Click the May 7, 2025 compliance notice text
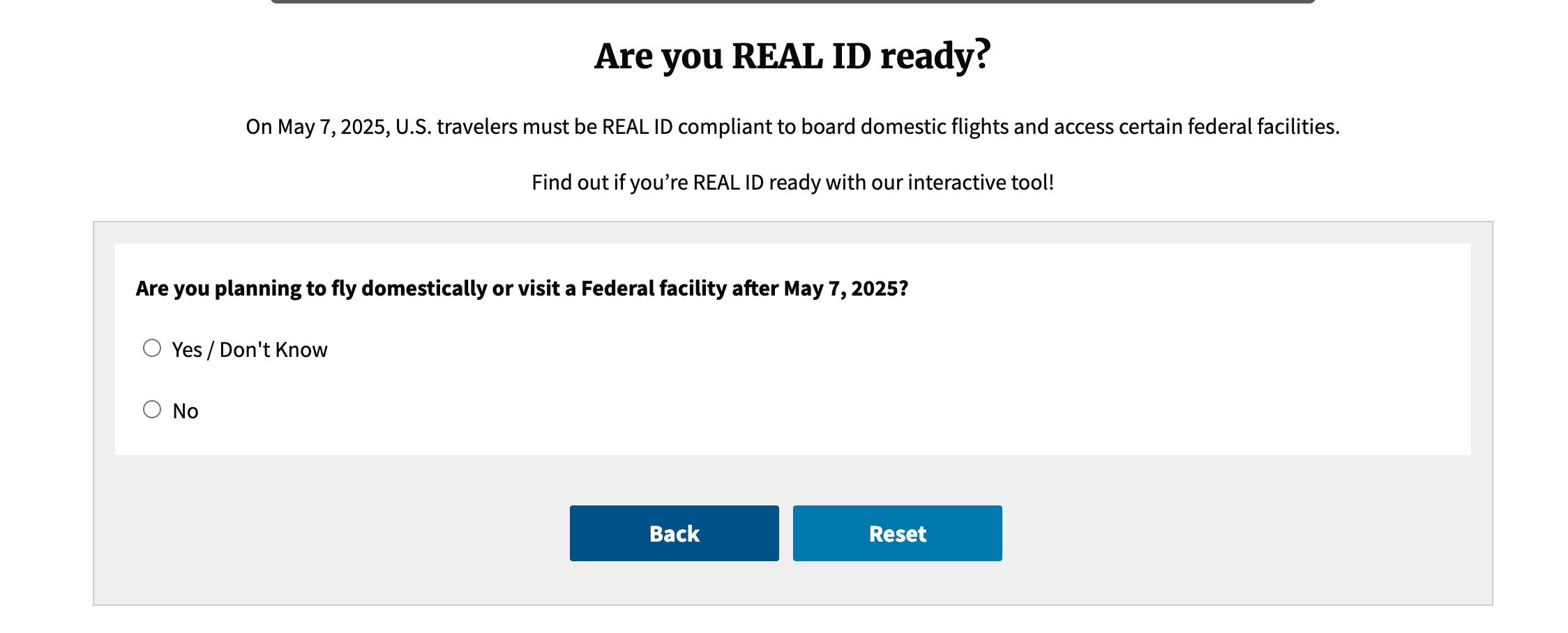The height and width of the screenshot is (633, 1568). click(792, 127)
